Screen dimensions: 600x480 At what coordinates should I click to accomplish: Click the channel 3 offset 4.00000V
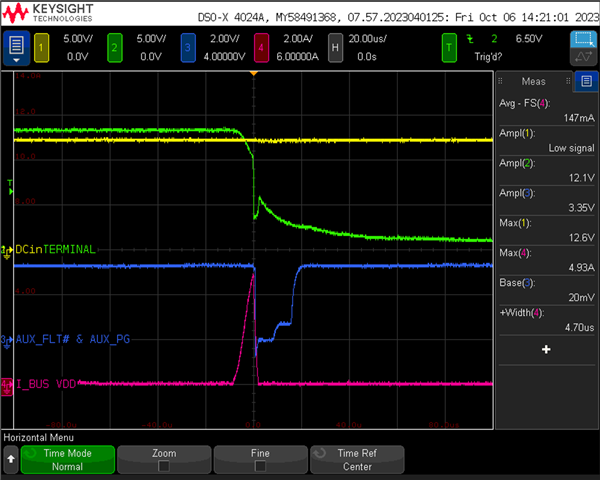224,57
